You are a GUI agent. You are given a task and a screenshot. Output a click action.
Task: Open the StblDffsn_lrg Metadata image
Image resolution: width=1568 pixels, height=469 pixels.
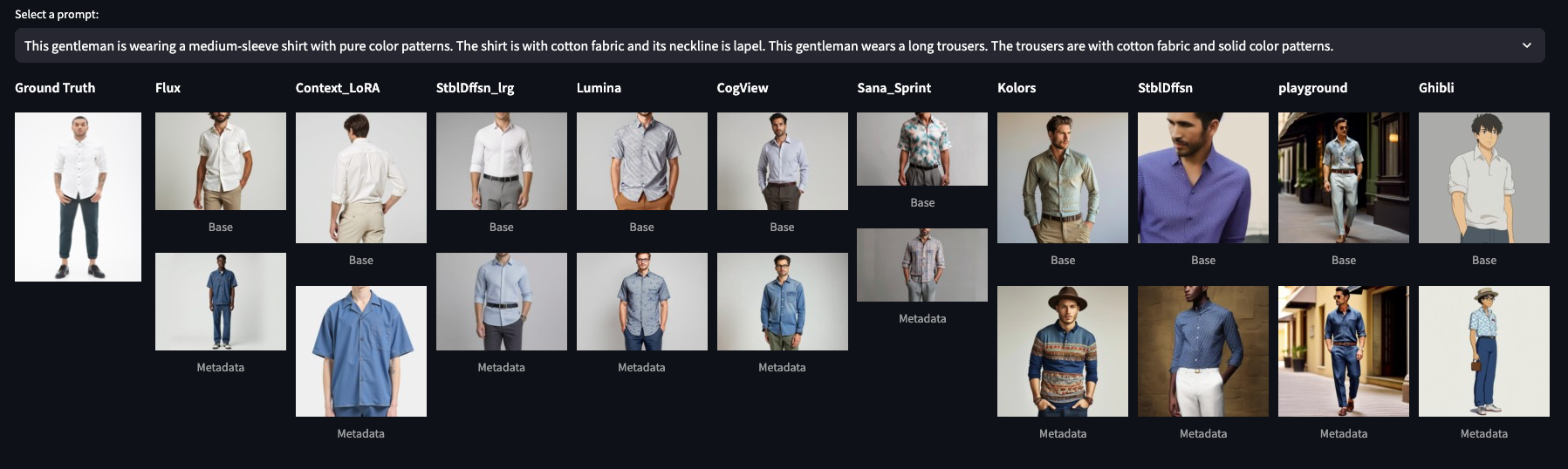click(x=502, y=302)
